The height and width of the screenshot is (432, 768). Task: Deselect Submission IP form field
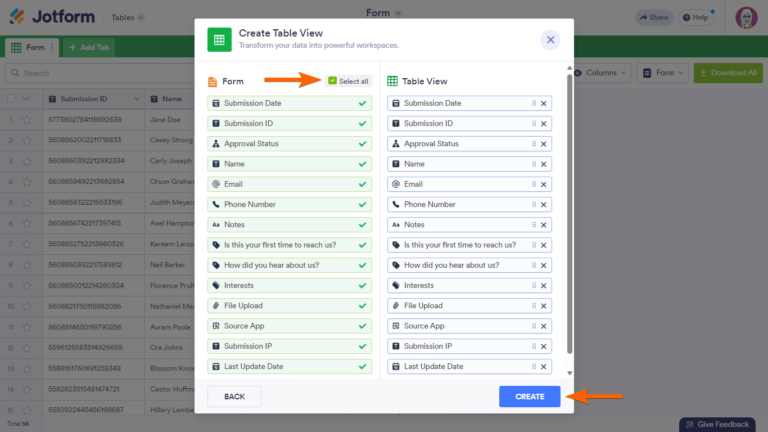pos(362,346)
